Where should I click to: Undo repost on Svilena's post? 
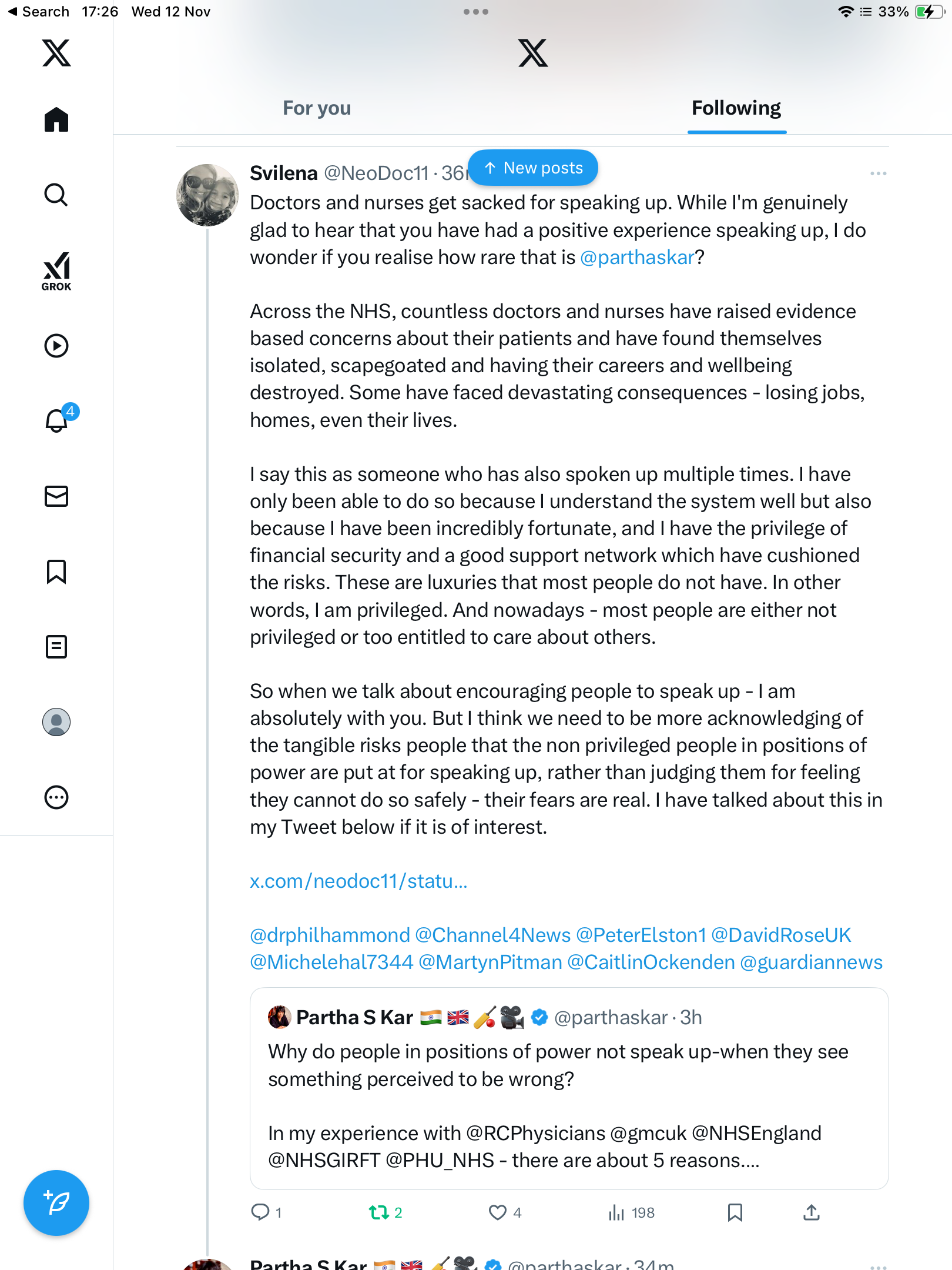pyautogui.click(x=379, y=1212)
